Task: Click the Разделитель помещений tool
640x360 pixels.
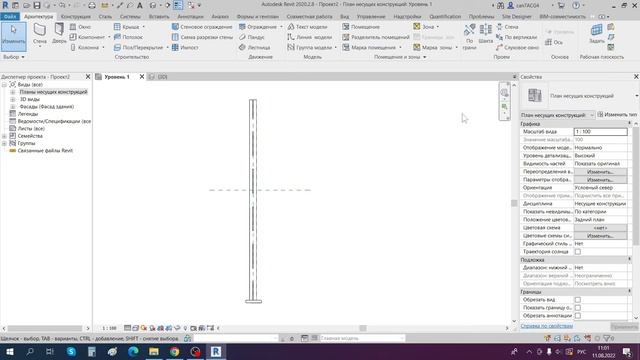Action: click(376, 37)
